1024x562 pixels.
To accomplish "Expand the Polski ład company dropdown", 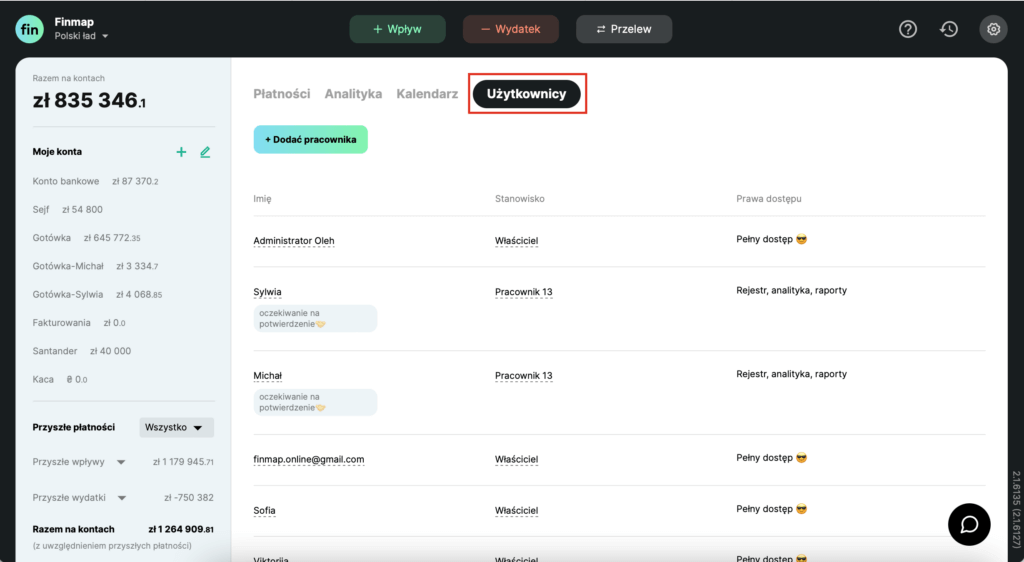I will point(82,36).
